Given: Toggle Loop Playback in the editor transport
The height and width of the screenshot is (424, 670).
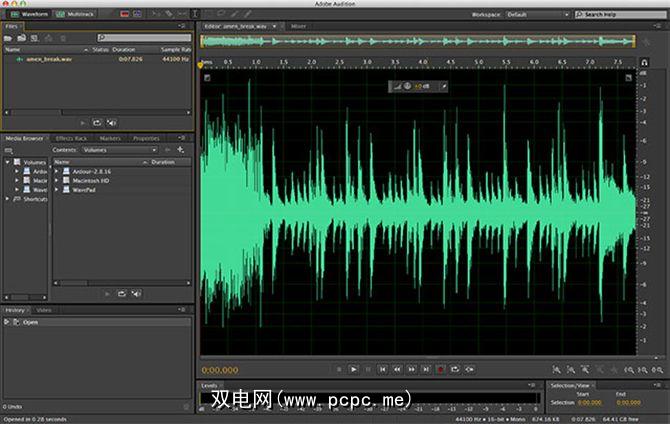Looking at the screenshot, I should click(454, 369).
